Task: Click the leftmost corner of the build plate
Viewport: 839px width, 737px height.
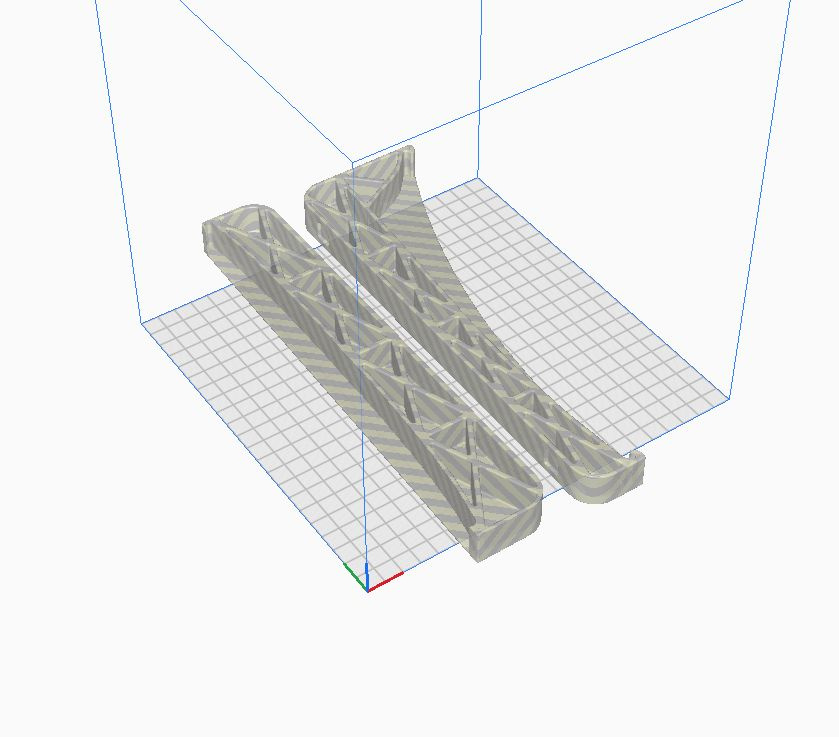Action: click(142, 322)
